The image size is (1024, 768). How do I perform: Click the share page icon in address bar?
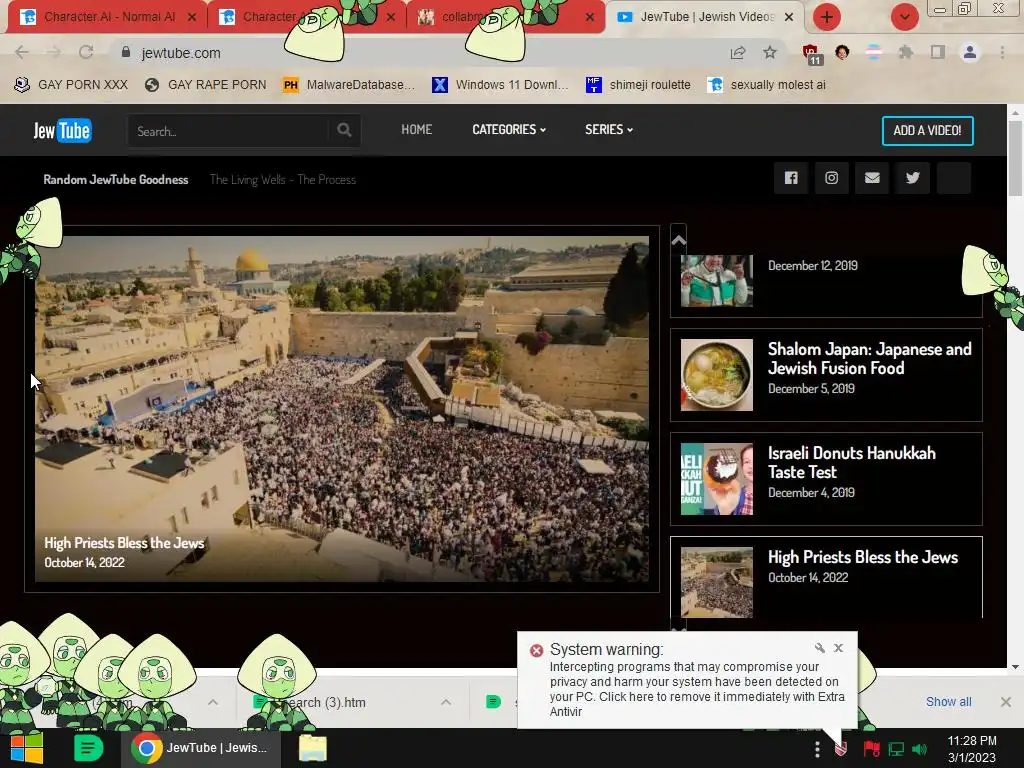(738, 52)
